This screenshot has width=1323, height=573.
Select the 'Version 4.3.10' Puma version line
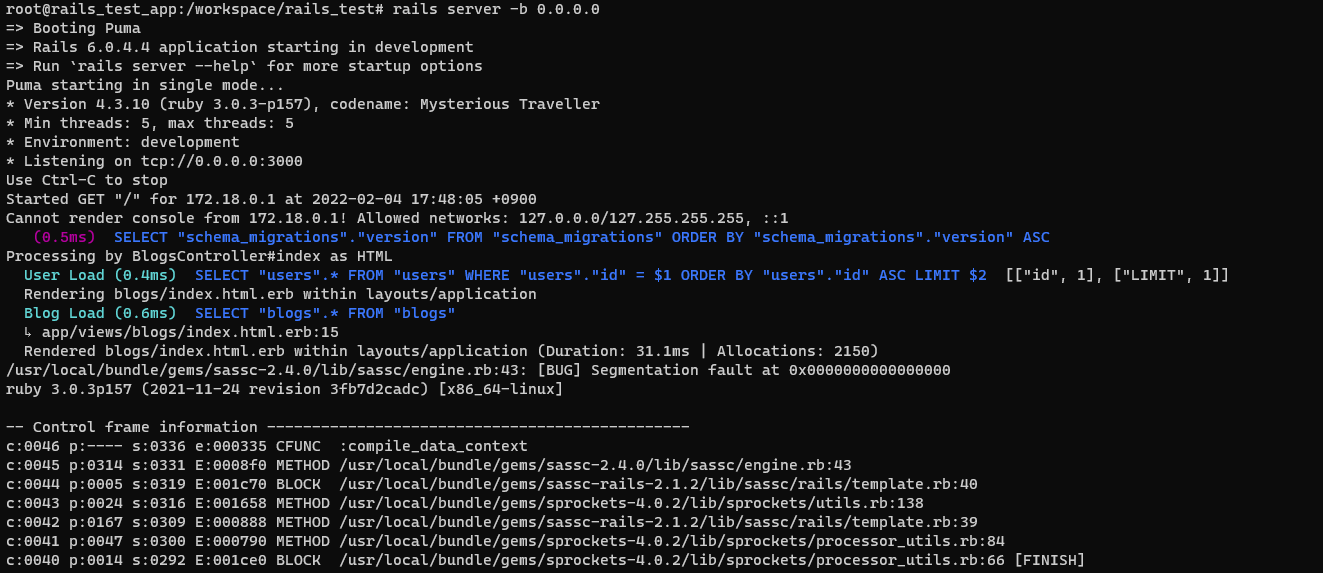pos(303,104)
